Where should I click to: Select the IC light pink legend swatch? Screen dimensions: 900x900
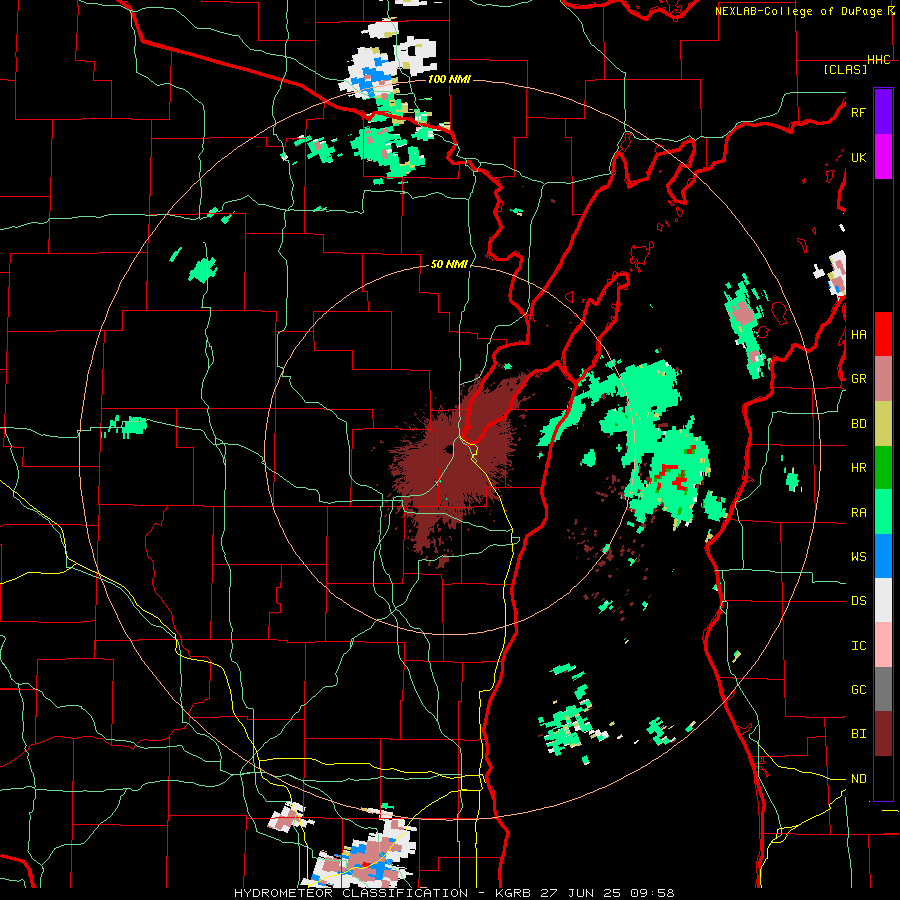click(x=883, y=645)
